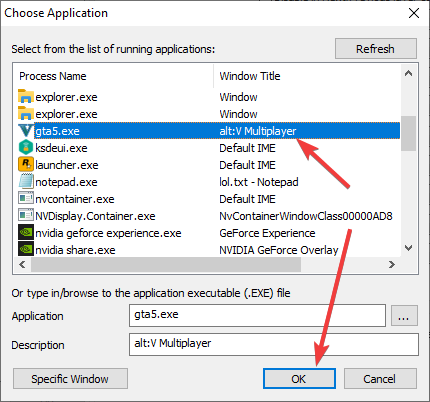Select the NVDisplay.Container.exe process row
This screenshot has height=402, width=430.
pos(207,216)
